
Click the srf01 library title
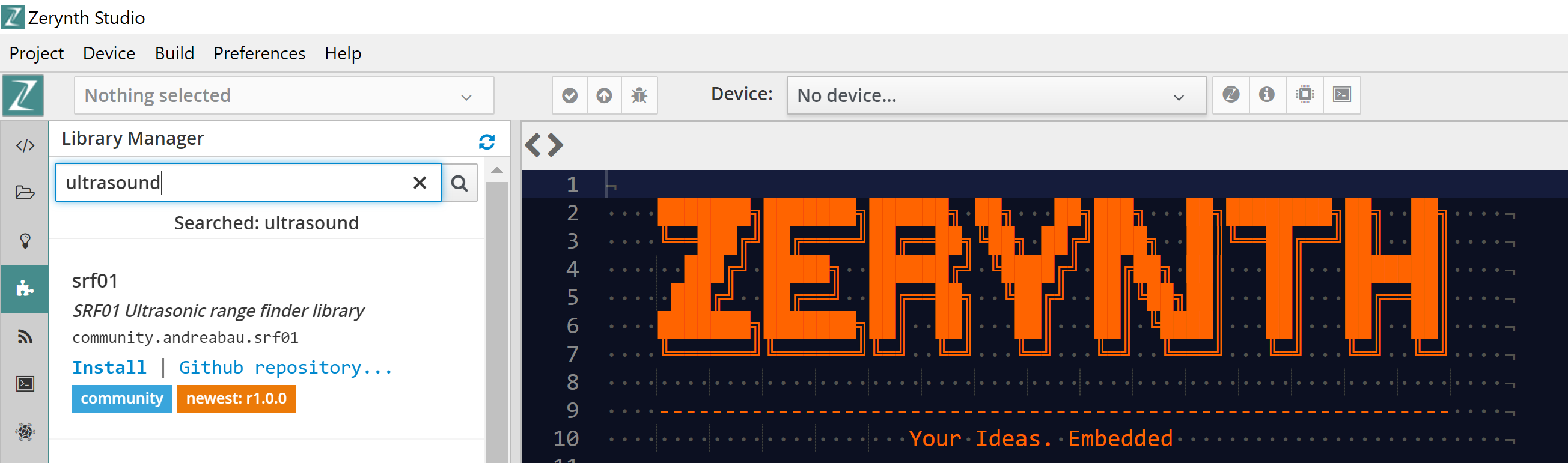pyautogui.click(x=94, y=281)
